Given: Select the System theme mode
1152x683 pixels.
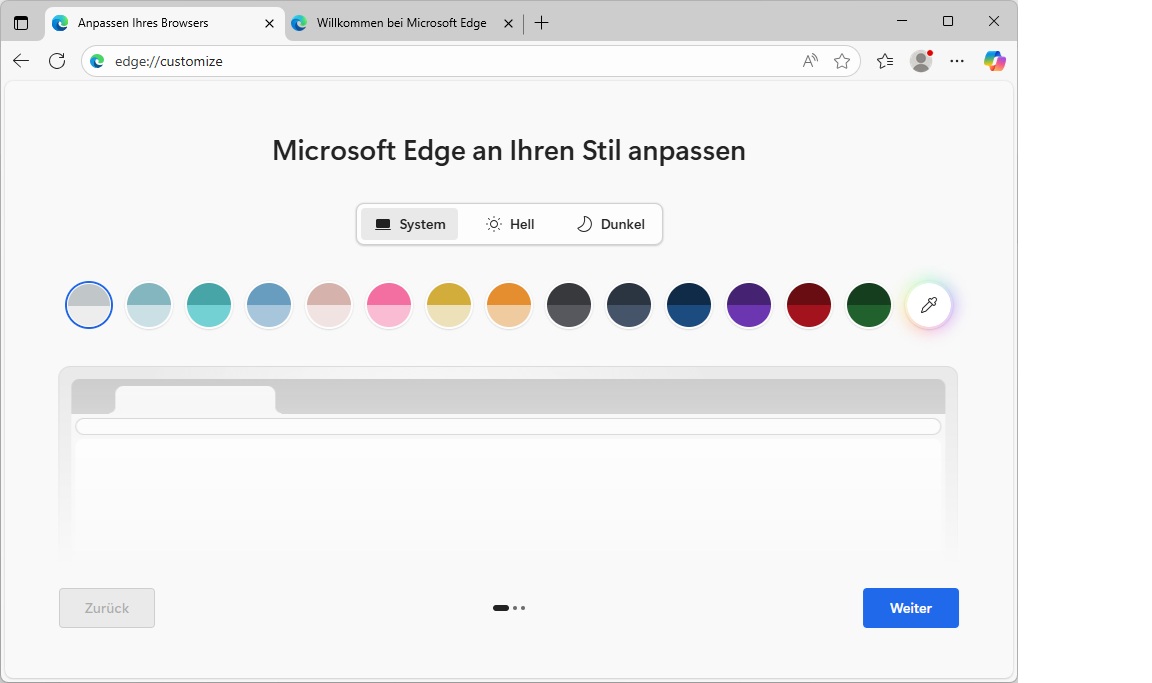Looking at the screenshot, I should coord(410,224).
